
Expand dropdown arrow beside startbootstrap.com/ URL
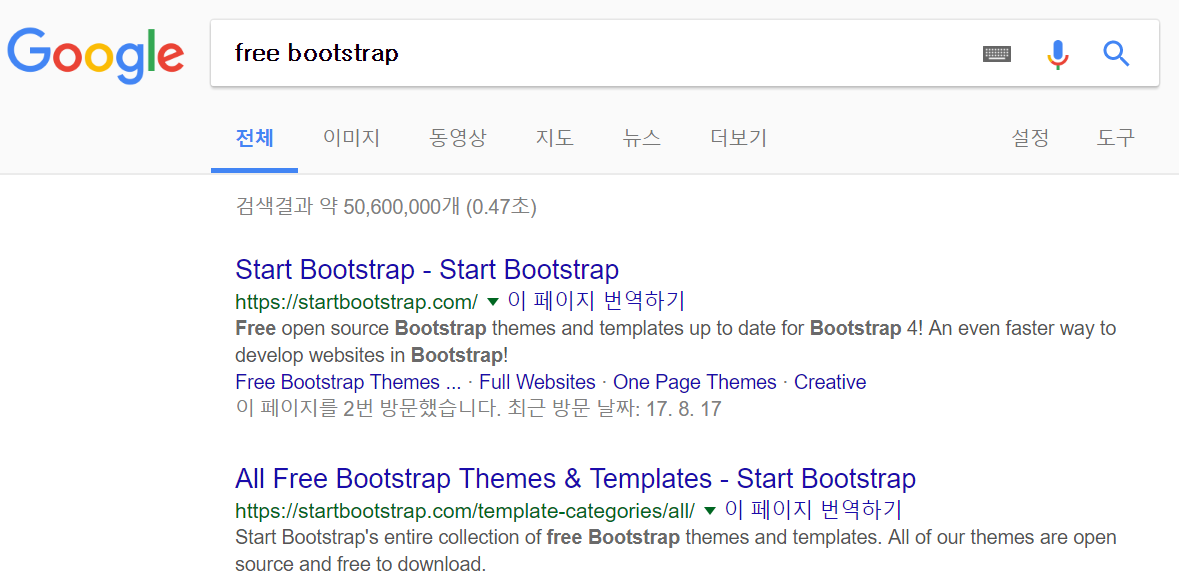pyautogui.click(x=493, y=302)
